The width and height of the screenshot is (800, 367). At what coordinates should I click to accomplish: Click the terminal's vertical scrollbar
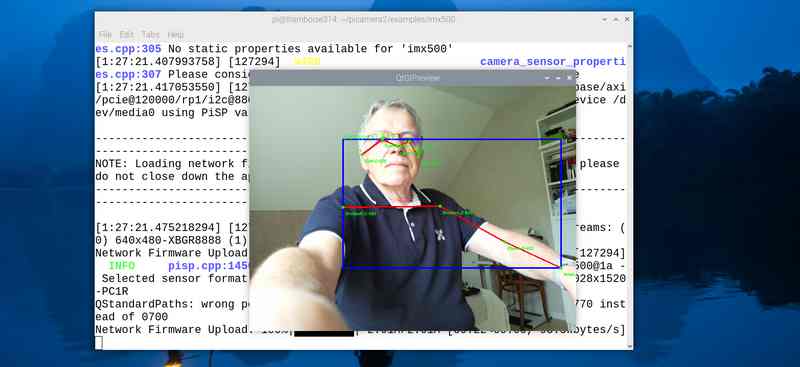(630, 195)
